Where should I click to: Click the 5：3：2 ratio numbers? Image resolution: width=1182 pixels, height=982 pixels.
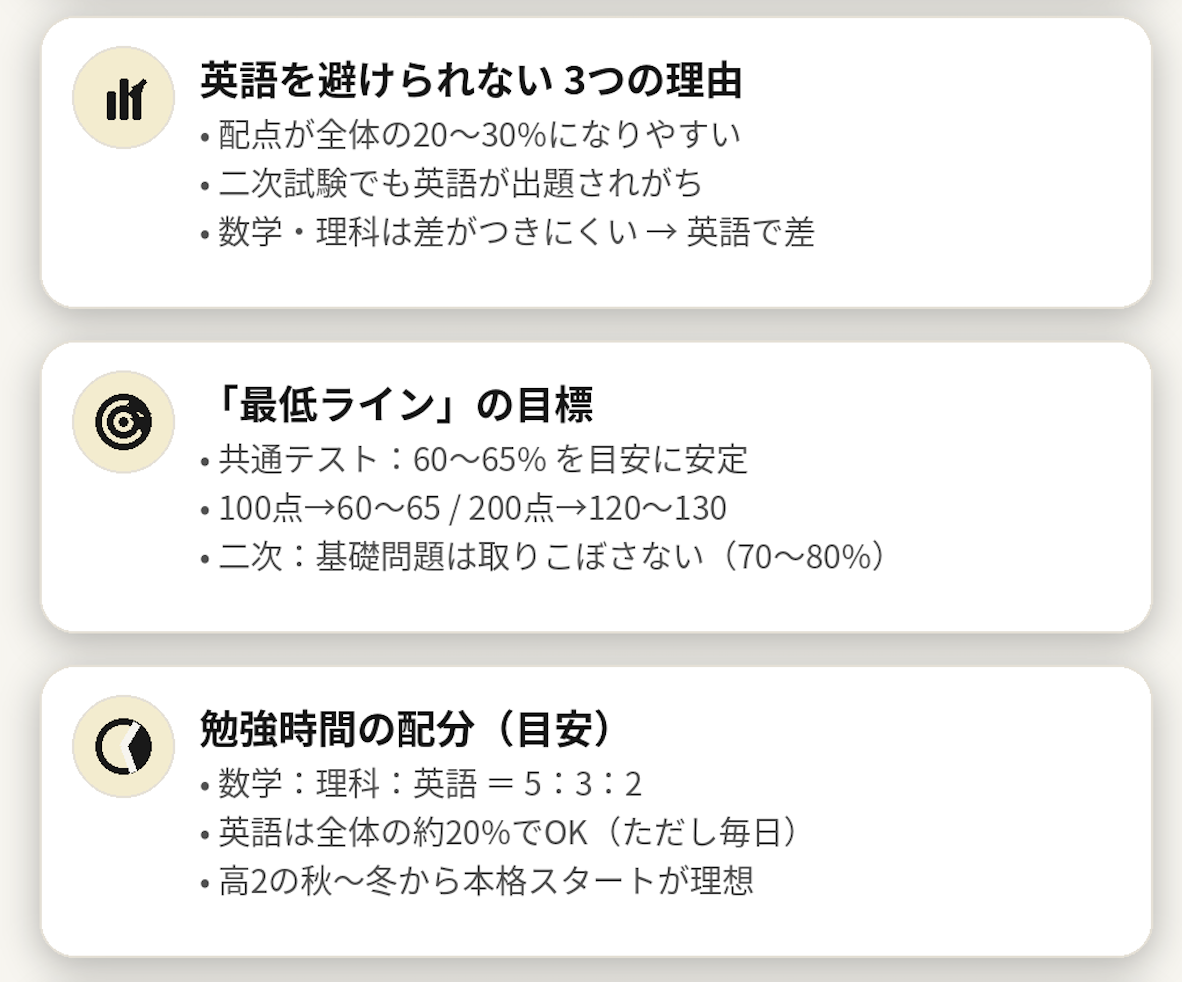click(x=582, y=784)
